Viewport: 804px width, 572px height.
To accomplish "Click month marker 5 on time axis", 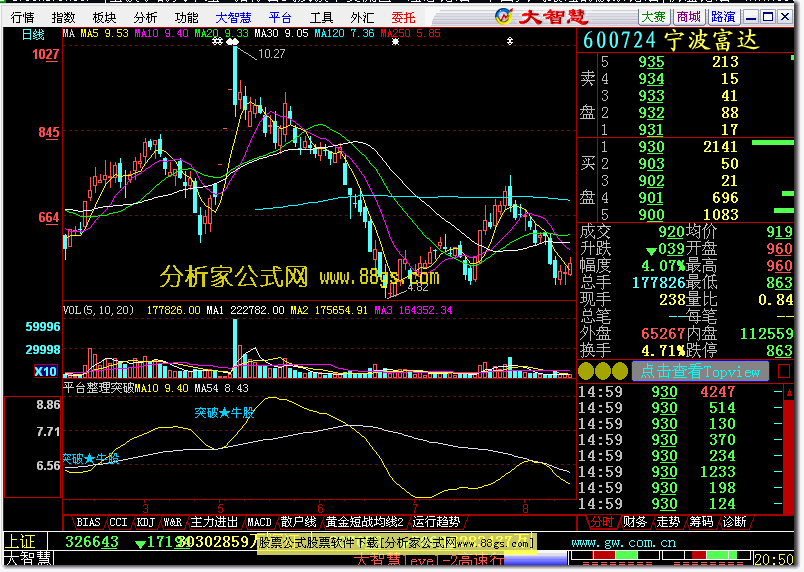I will point(220,508).
